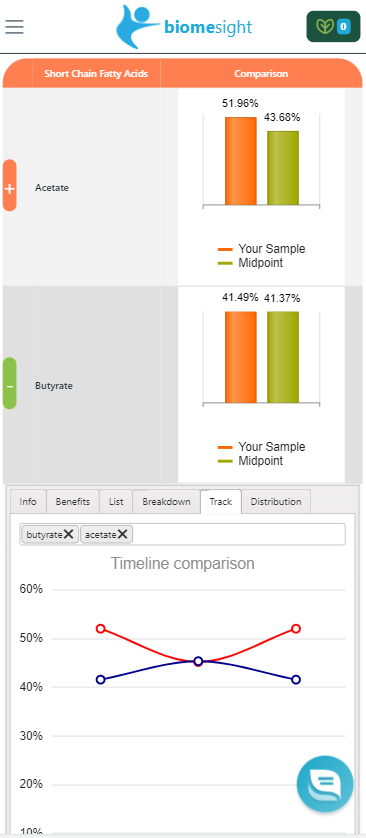The height and width of the screenshot is (838, 366).
Task: Toggle Your Sample legend in Acetate chart
Action: coord(262,249)
